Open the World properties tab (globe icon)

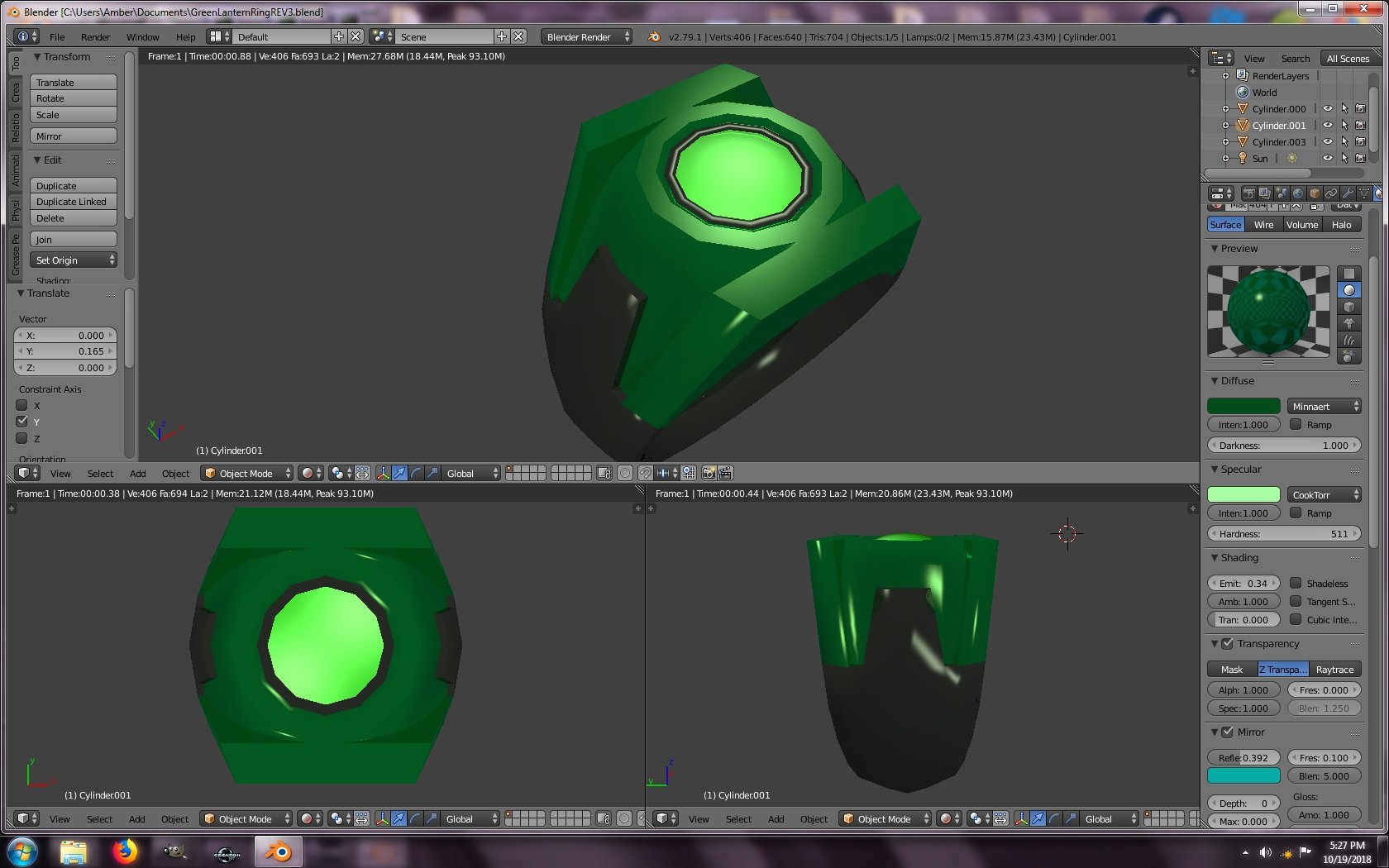[x=1298, y=193]
